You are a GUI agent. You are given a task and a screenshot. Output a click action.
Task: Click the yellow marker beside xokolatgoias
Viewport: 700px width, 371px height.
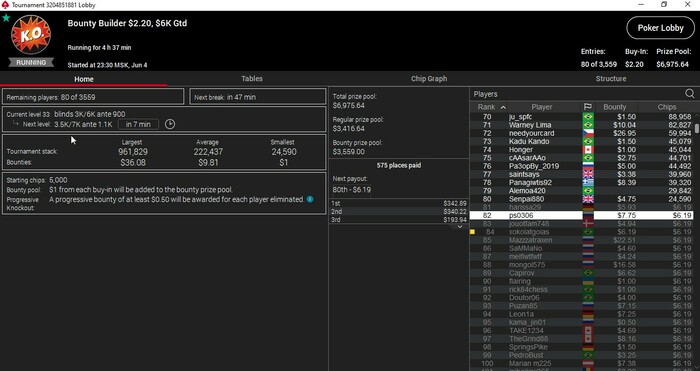tap(473, 232)
